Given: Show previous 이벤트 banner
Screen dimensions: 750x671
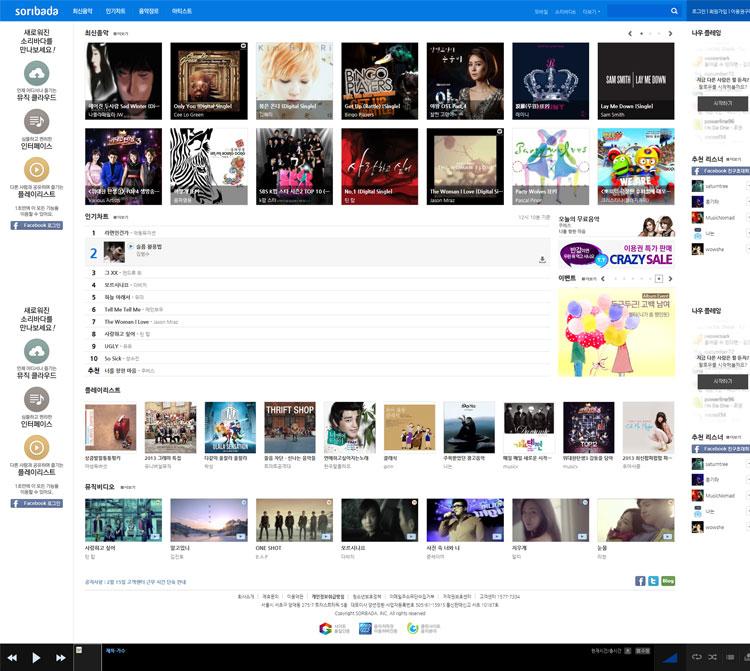Looking at the screenshot, I should (603, 278).
